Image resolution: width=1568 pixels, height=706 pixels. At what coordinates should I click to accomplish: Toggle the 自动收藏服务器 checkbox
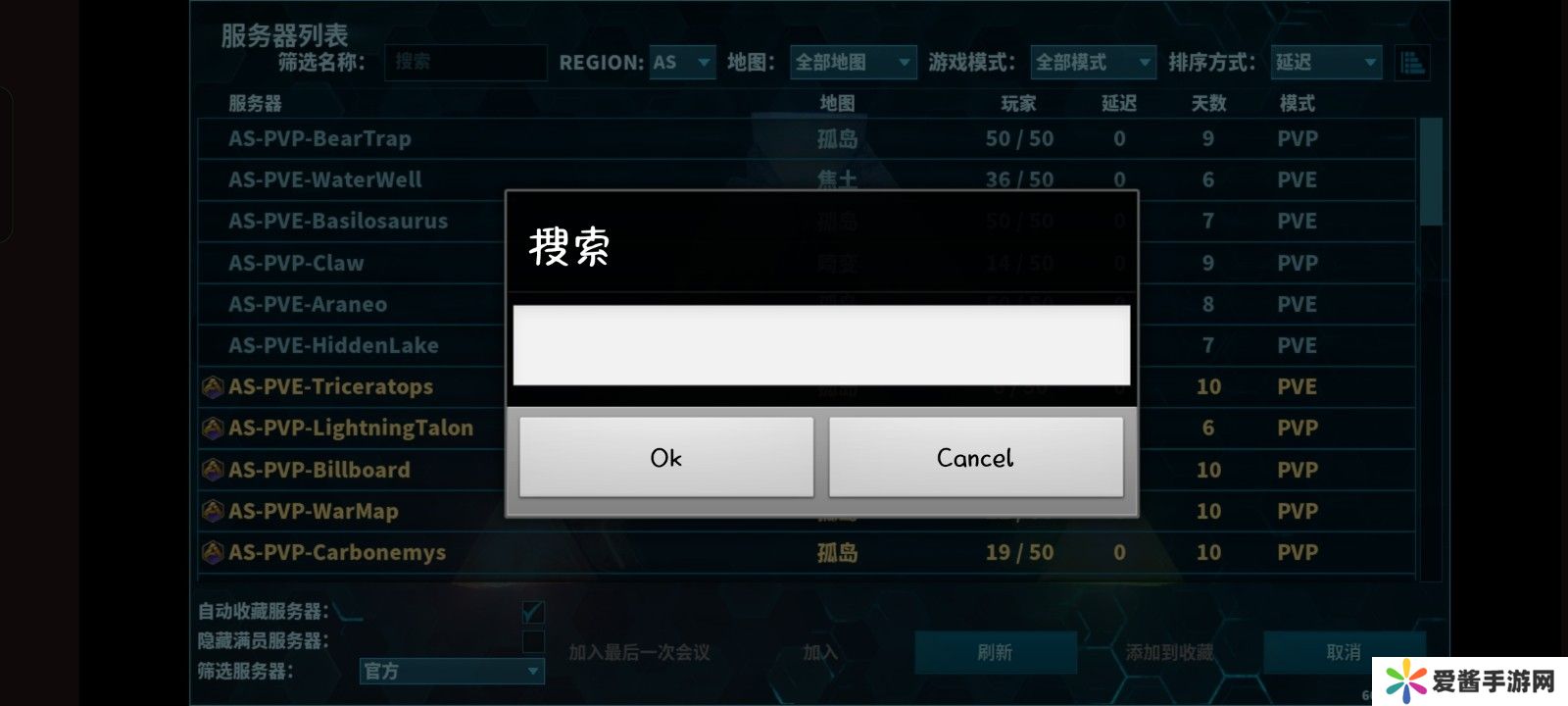coord(533,612)
